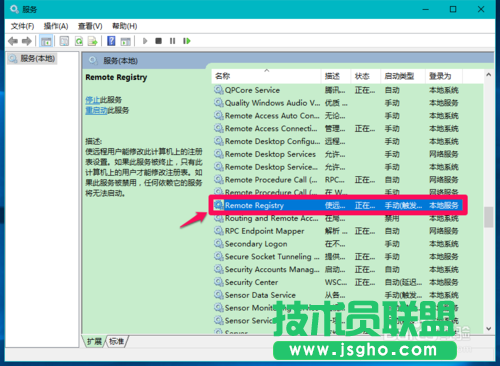
Task: Switch to the 标准 tab
Action: 117,341
